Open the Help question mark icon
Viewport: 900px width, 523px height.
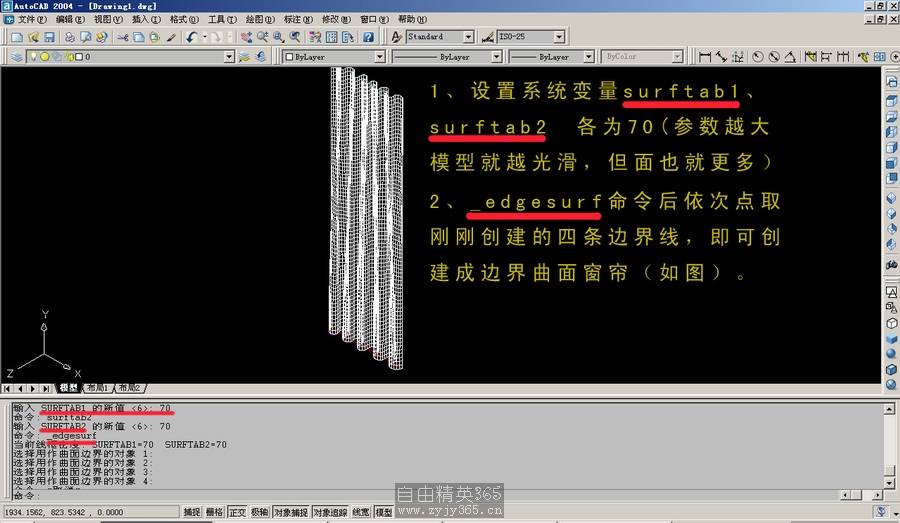coord(368,37)
